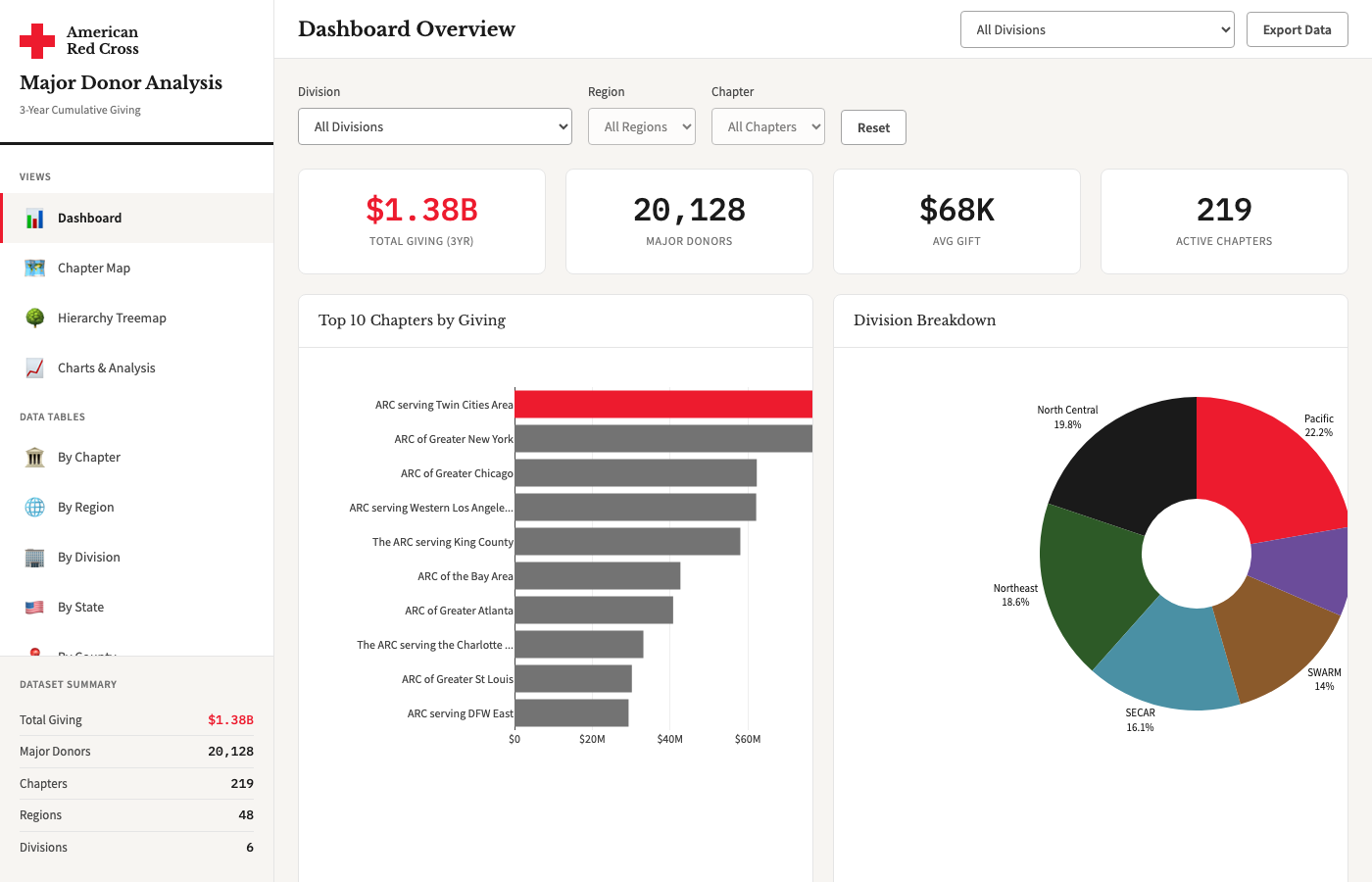
Task: Click the "$60M" axis label
Action: click(748, 739)
